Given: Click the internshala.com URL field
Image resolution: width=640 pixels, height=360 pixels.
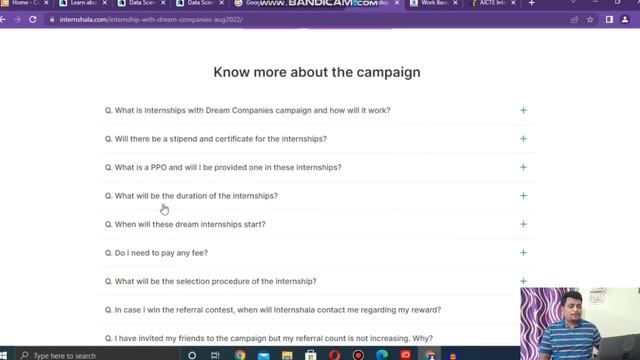Looking at the screenshot, I should 151,20.
